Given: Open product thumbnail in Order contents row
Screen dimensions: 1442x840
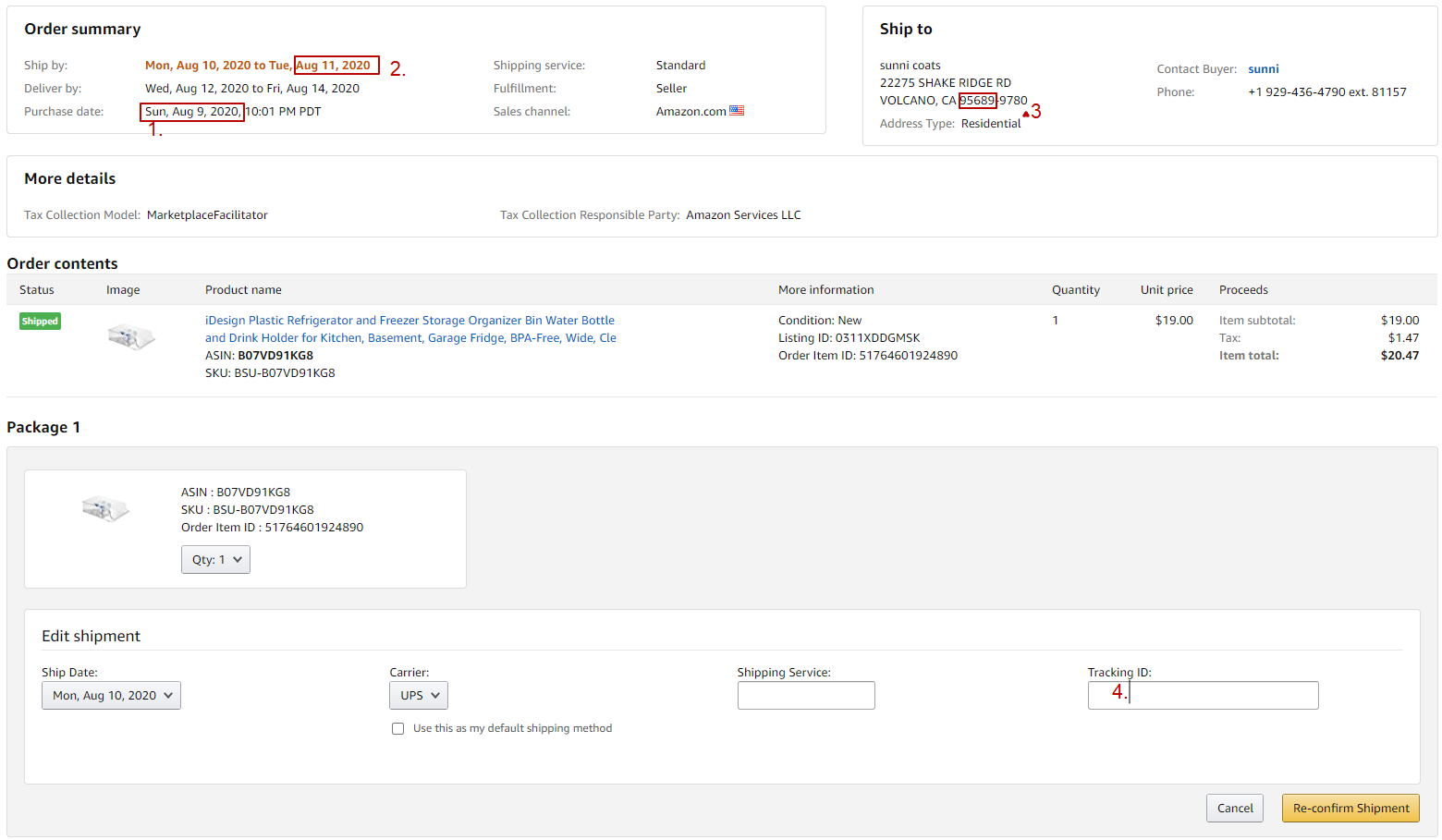Looking at the screenshot, I should [130, 337].
